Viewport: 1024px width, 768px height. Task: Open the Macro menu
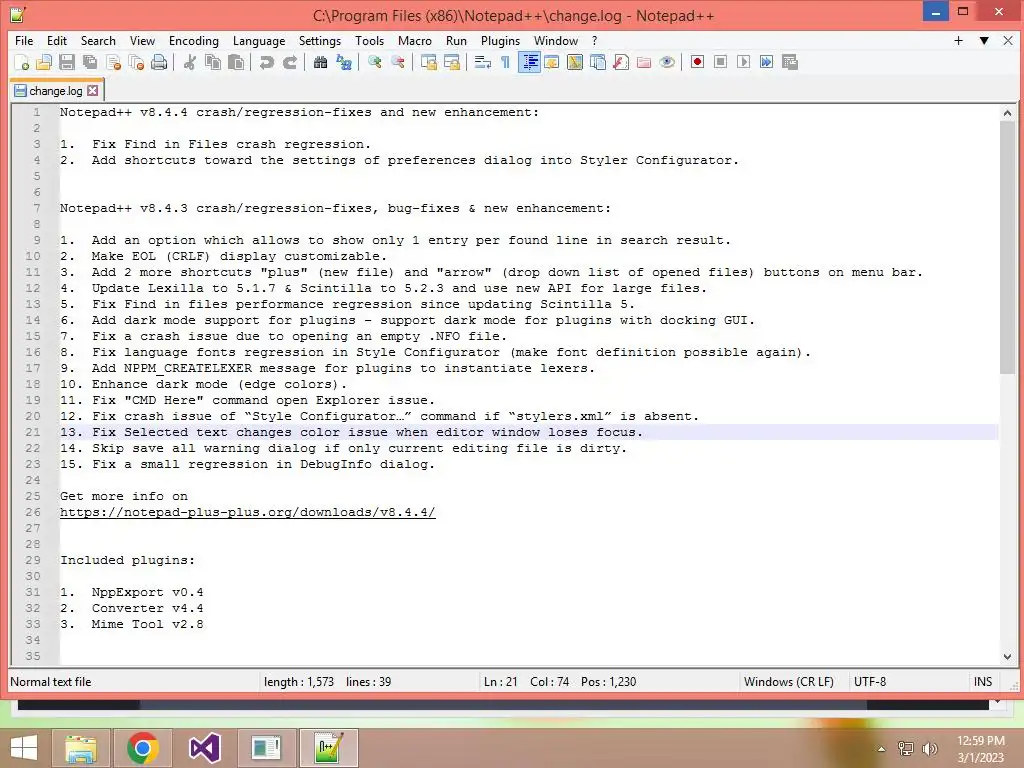[x=415, y=40]
